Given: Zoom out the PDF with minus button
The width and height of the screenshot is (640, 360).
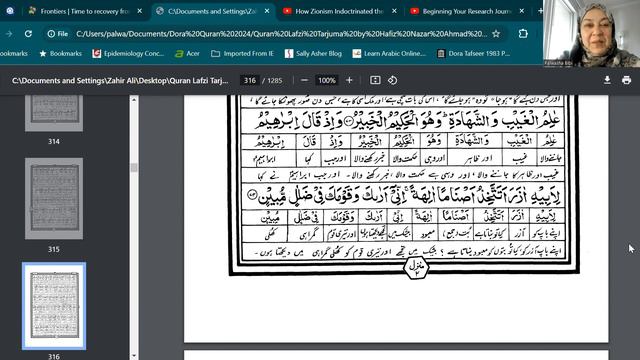Looking at the screenshot, I should (304, 80).
